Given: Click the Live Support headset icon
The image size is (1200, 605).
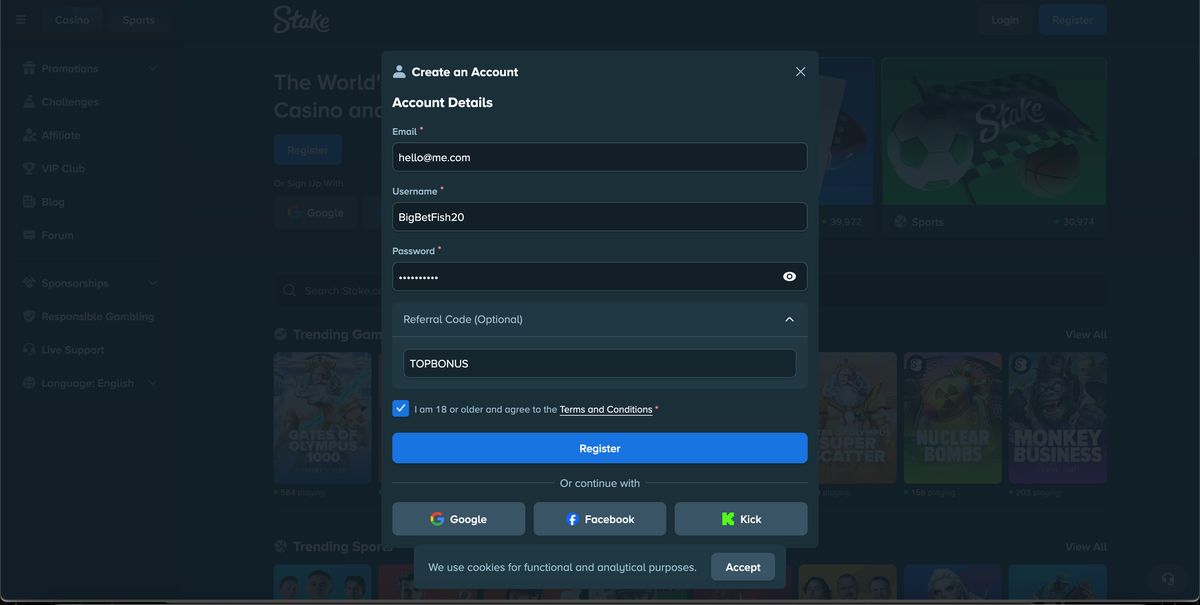Looking at the screenshot, I should click(29, 350).
